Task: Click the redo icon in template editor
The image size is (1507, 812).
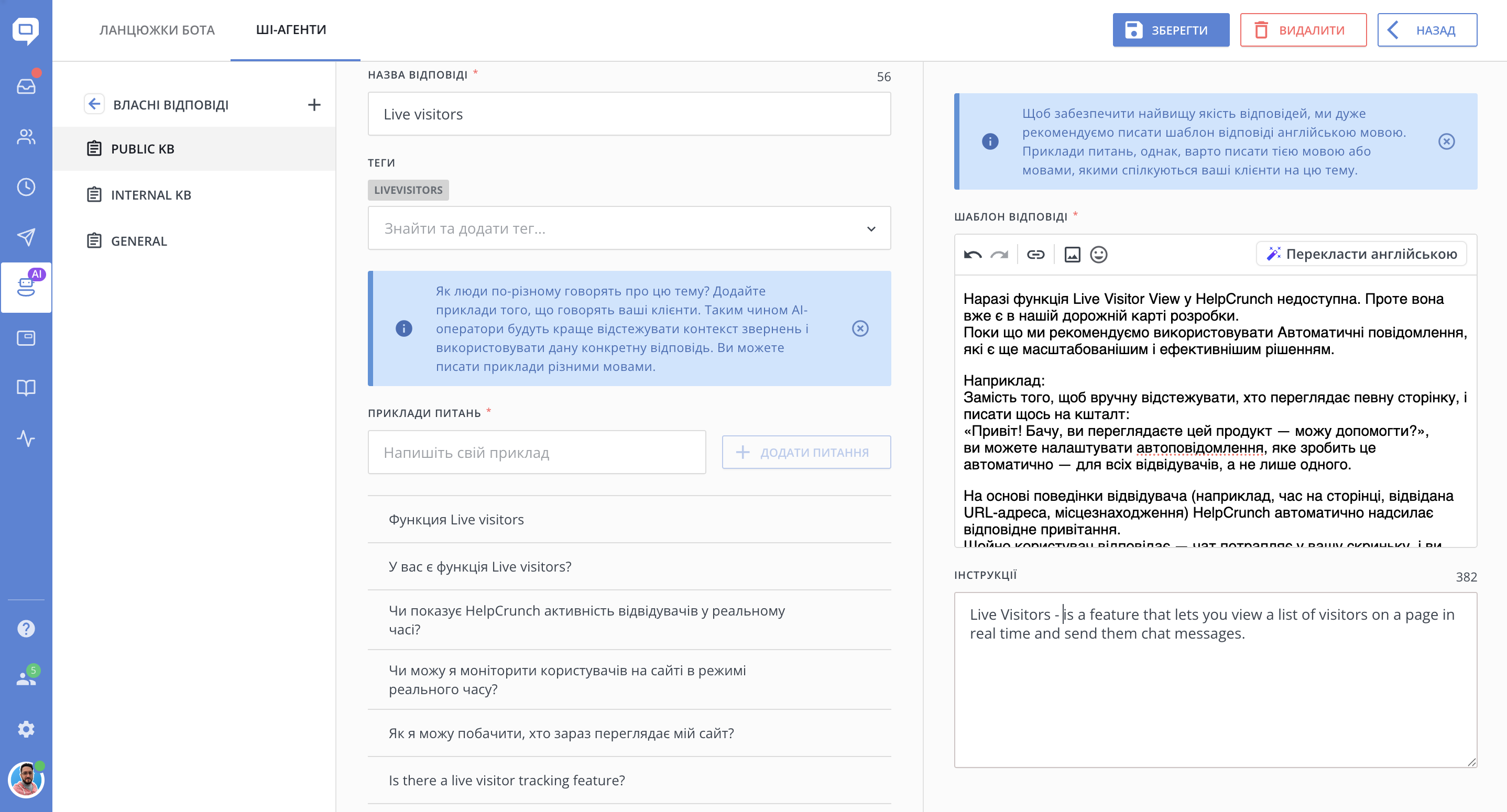Action: 1000,255
